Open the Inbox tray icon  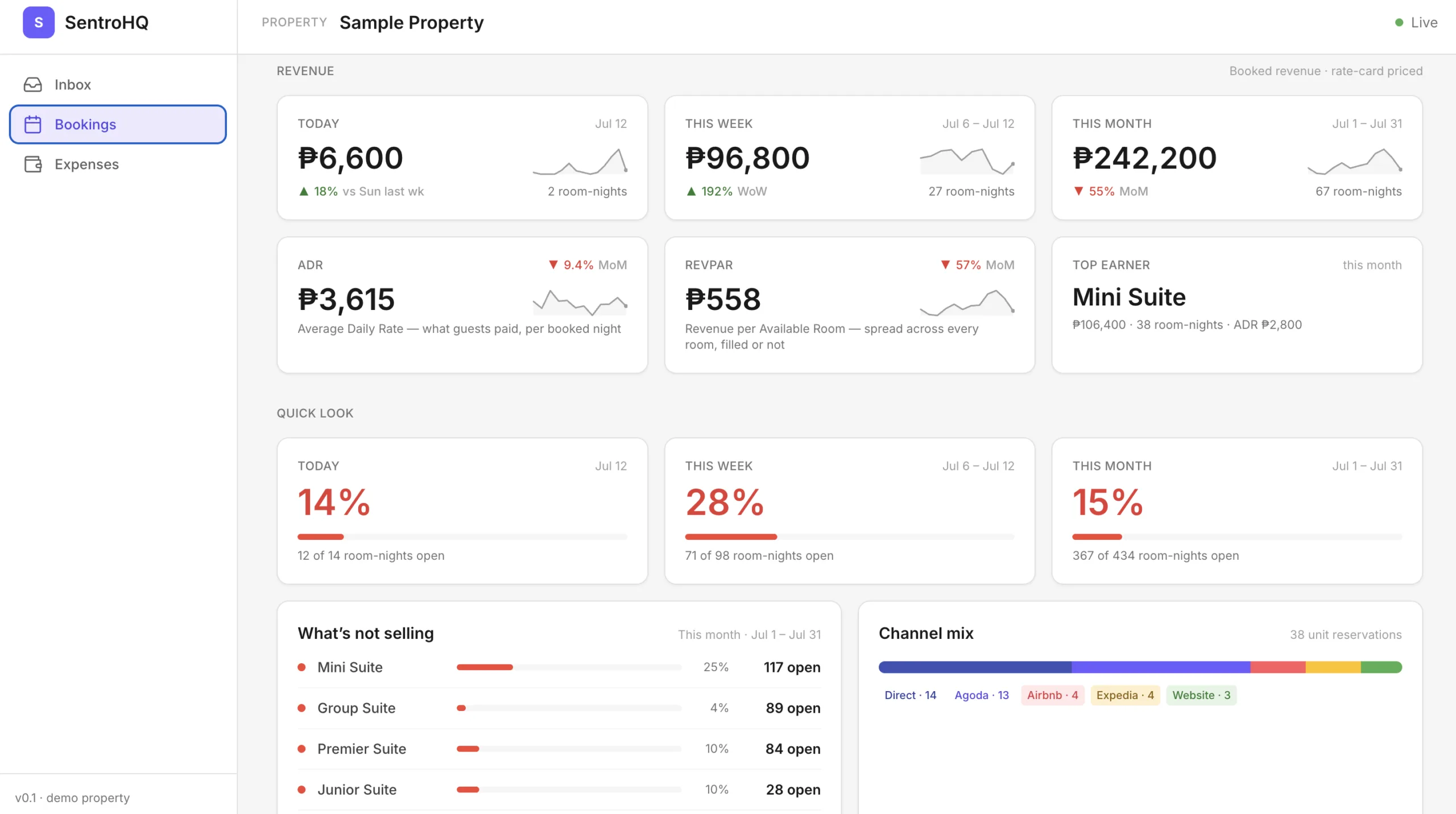pos(33,85)
